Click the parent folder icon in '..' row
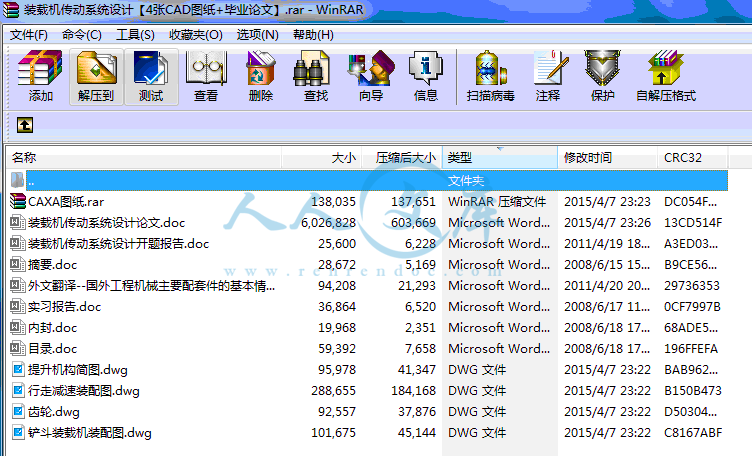752x456 pixels. (17, 180)
